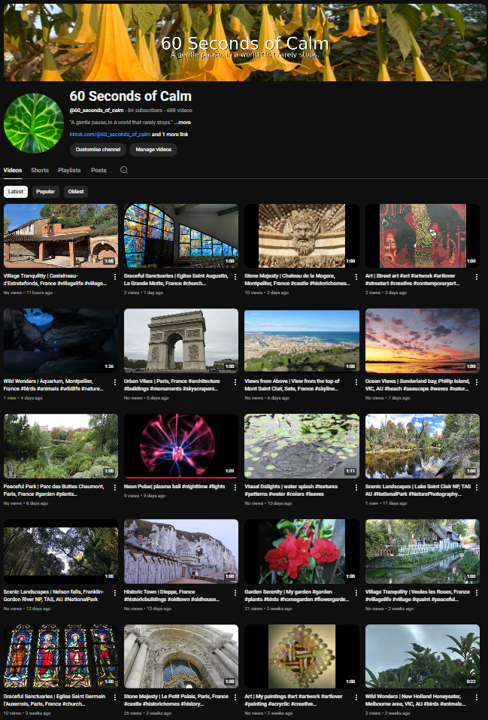Open the Village Tranquility Castelnau-d'Estretefonds title
Screen dimensions: 488x720
click(x=55, y=280)
